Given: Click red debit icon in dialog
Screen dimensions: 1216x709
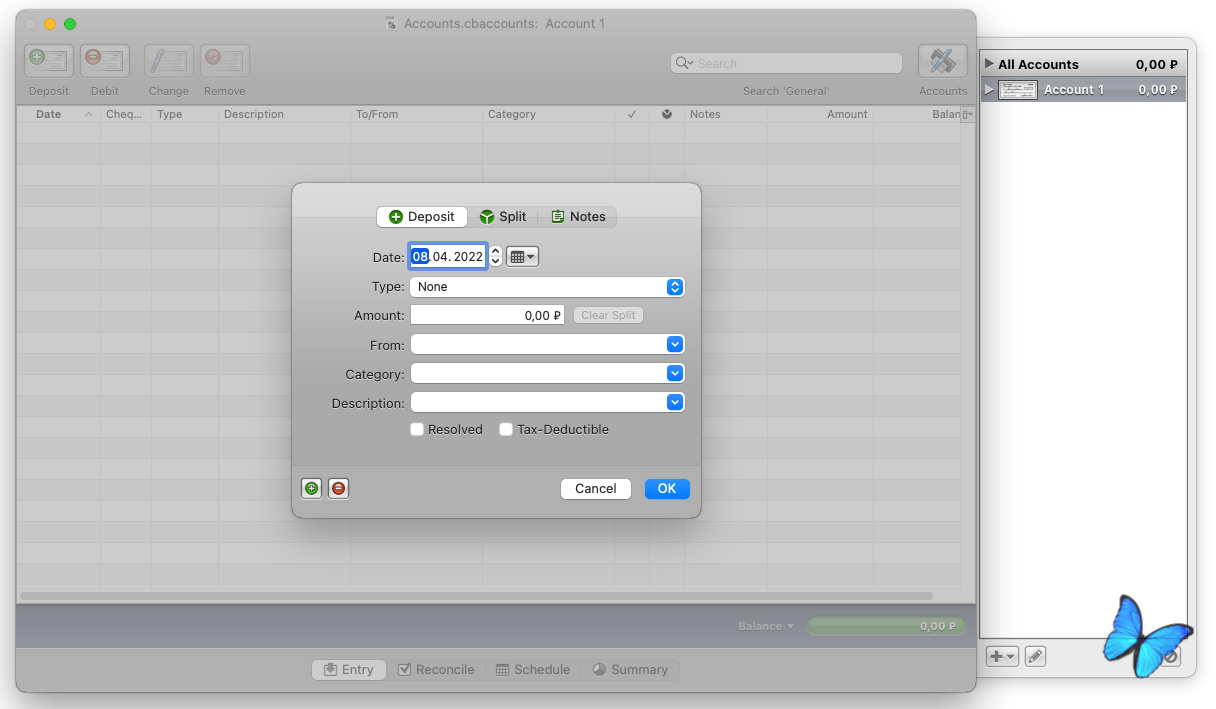Looking at the screenshot, I should [x=339, y=489].
